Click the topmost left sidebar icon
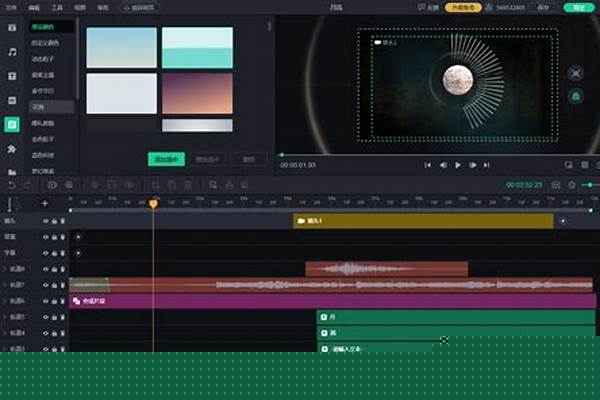600x400 pixels. (12, 28)
